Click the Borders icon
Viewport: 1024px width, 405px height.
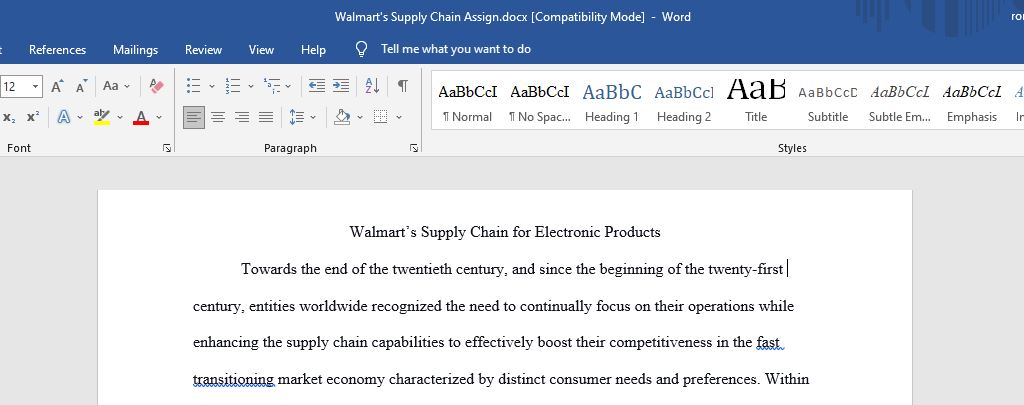[381, 118]
